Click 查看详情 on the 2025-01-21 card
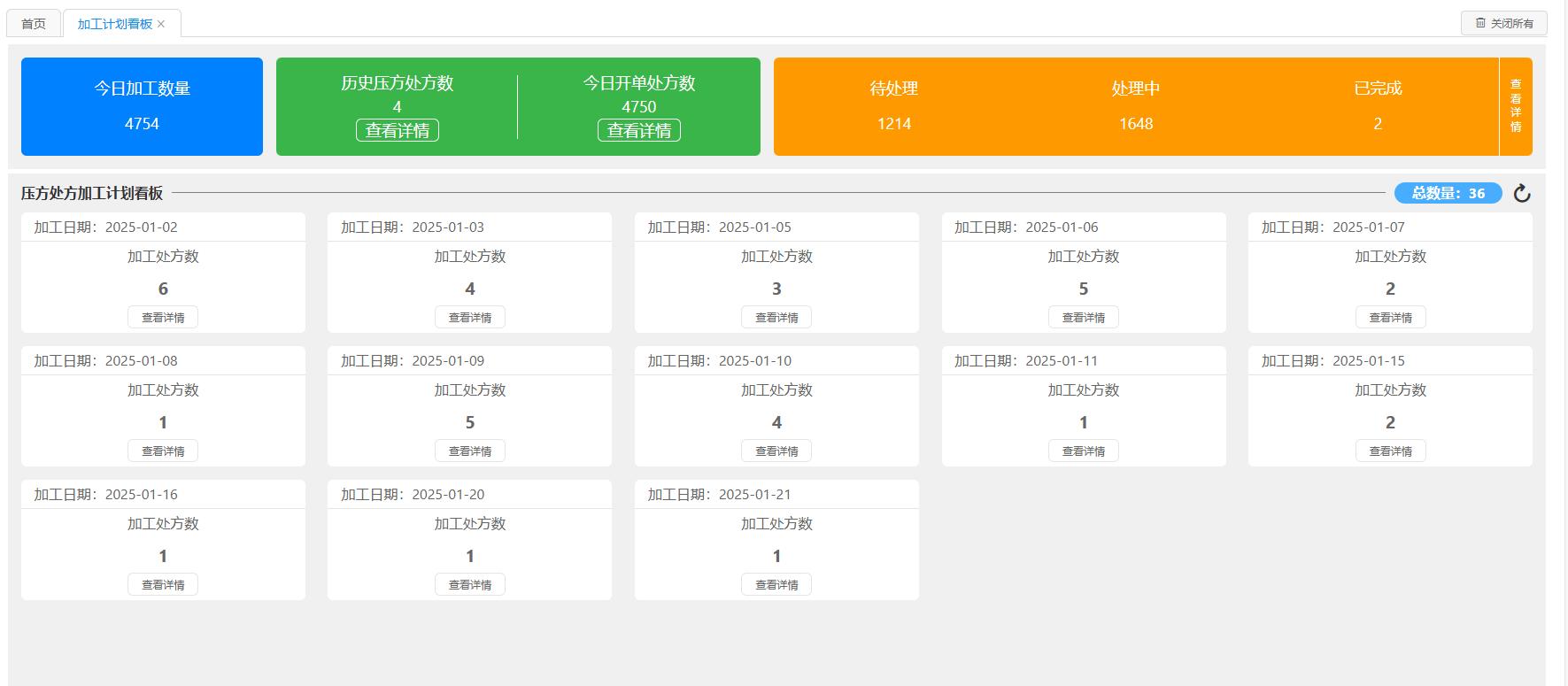The width and height of the screenshot is (1568, 686). pyautogui.click(x=776, y=584)
